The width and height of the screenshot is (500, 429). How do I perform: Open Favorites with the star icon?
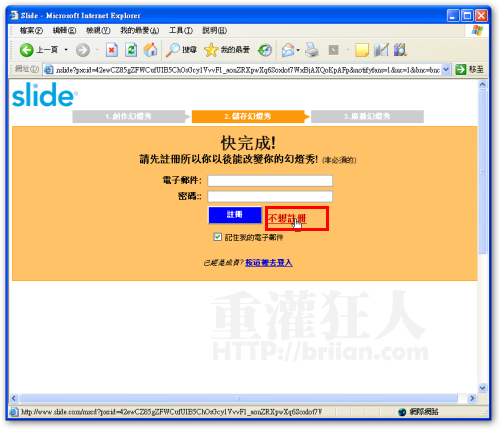pyautogui.click(x=227, y=50)
